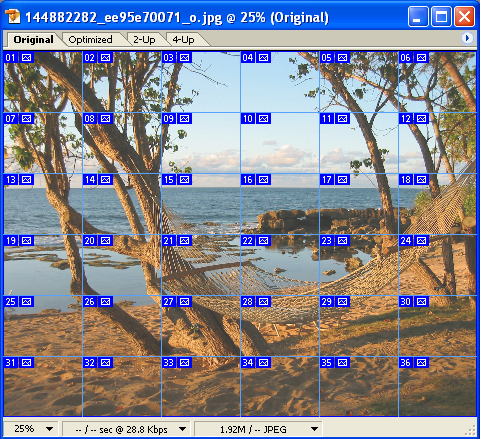Image resolution: width=480 pixels, height=439 pixels.
Task: Switch to the Optimized tab
Action: point(90,40)
